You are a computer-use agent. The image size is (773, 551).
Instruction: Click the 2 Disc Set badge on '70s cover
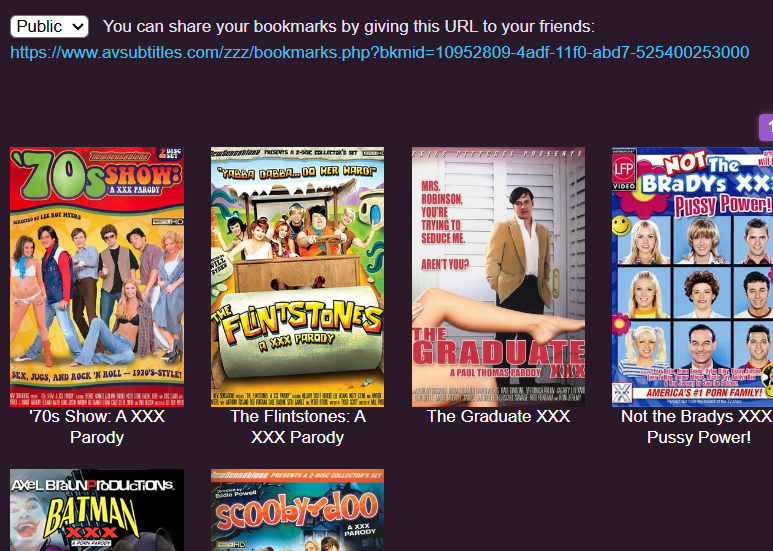174,153
